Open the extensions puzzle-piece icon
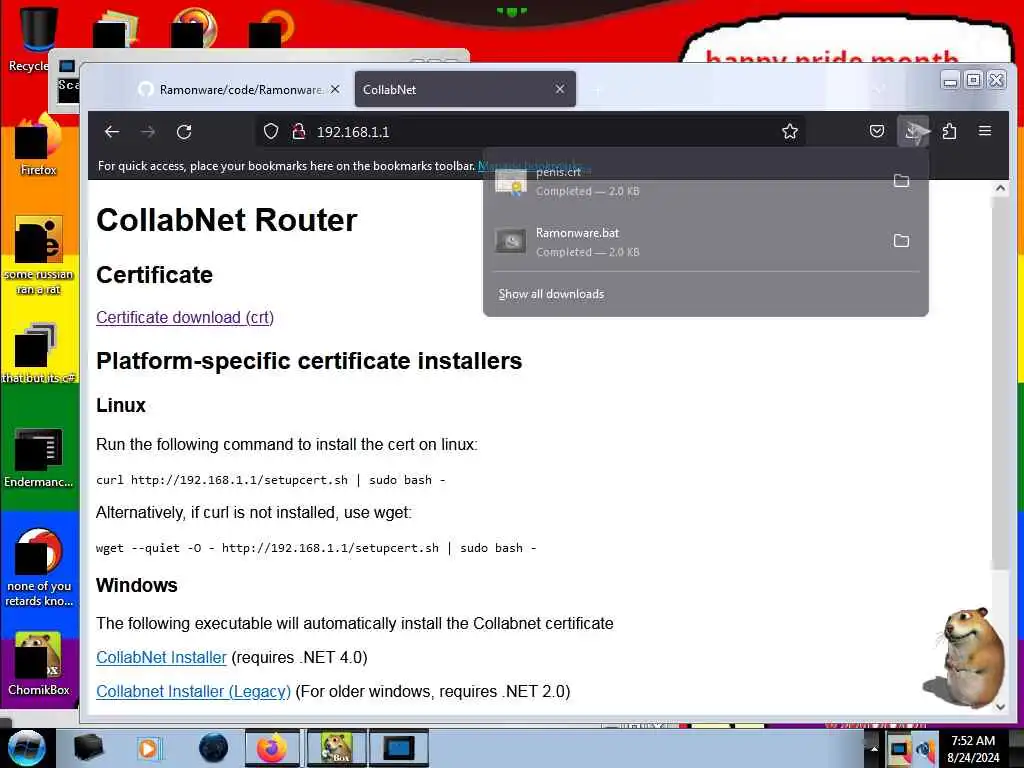 click(x=950, y=132)
